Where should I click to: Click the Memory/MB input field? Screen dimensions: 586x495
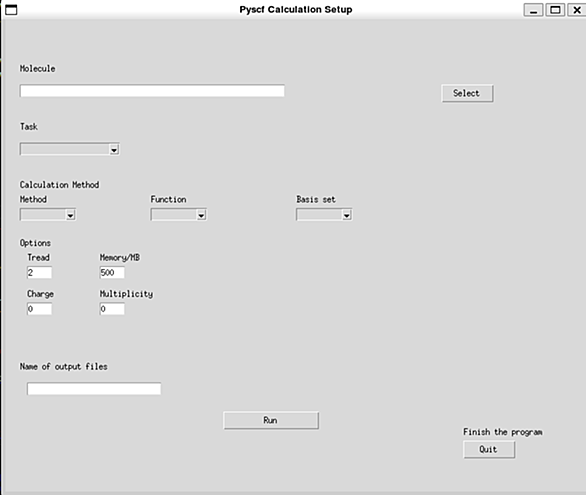click(x=112, y=272)
